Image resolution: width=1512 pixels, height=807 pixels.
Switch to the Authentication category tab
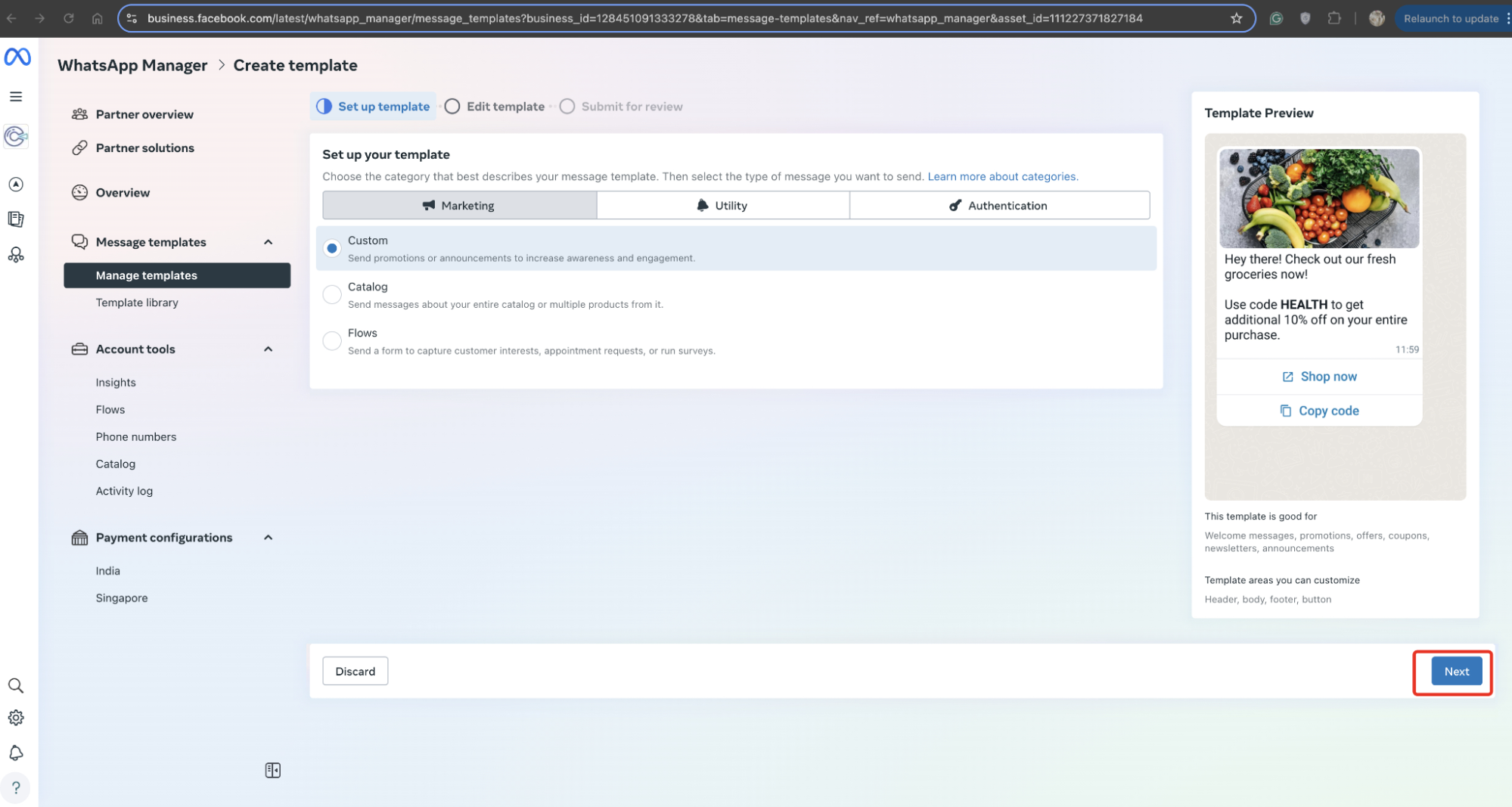[x=999, y=205]
